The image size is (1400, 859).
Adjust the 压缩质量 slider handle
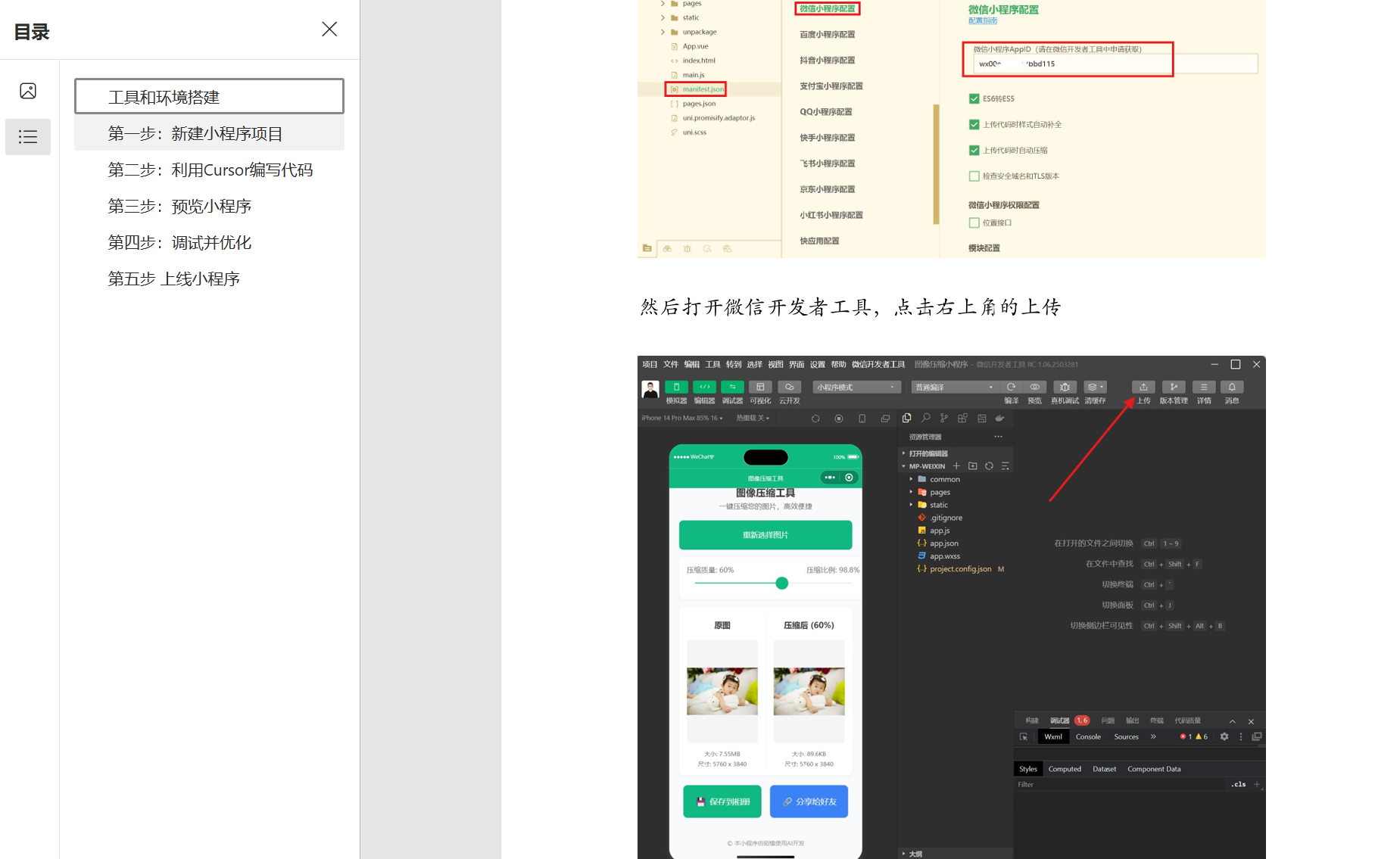pos(782,584)
